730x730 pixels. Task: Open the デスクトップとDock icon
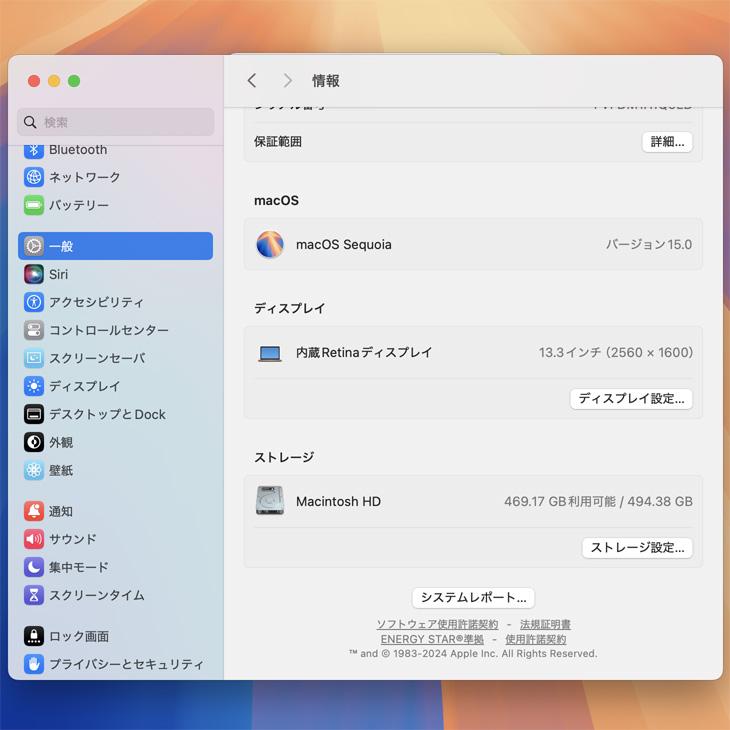click(34, 414)
